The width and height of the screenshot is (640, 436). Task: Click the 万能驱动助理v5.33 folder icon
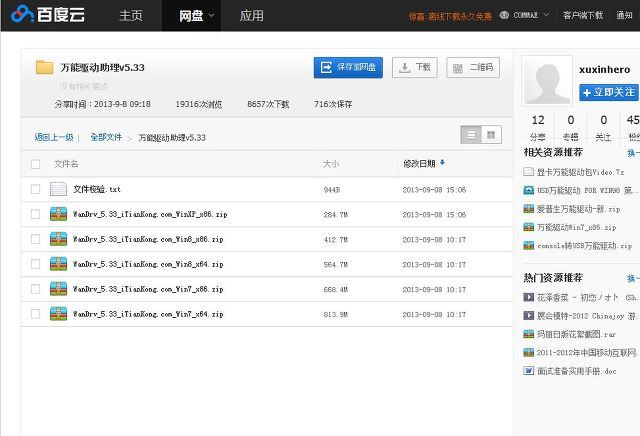[x=44, y=67]
